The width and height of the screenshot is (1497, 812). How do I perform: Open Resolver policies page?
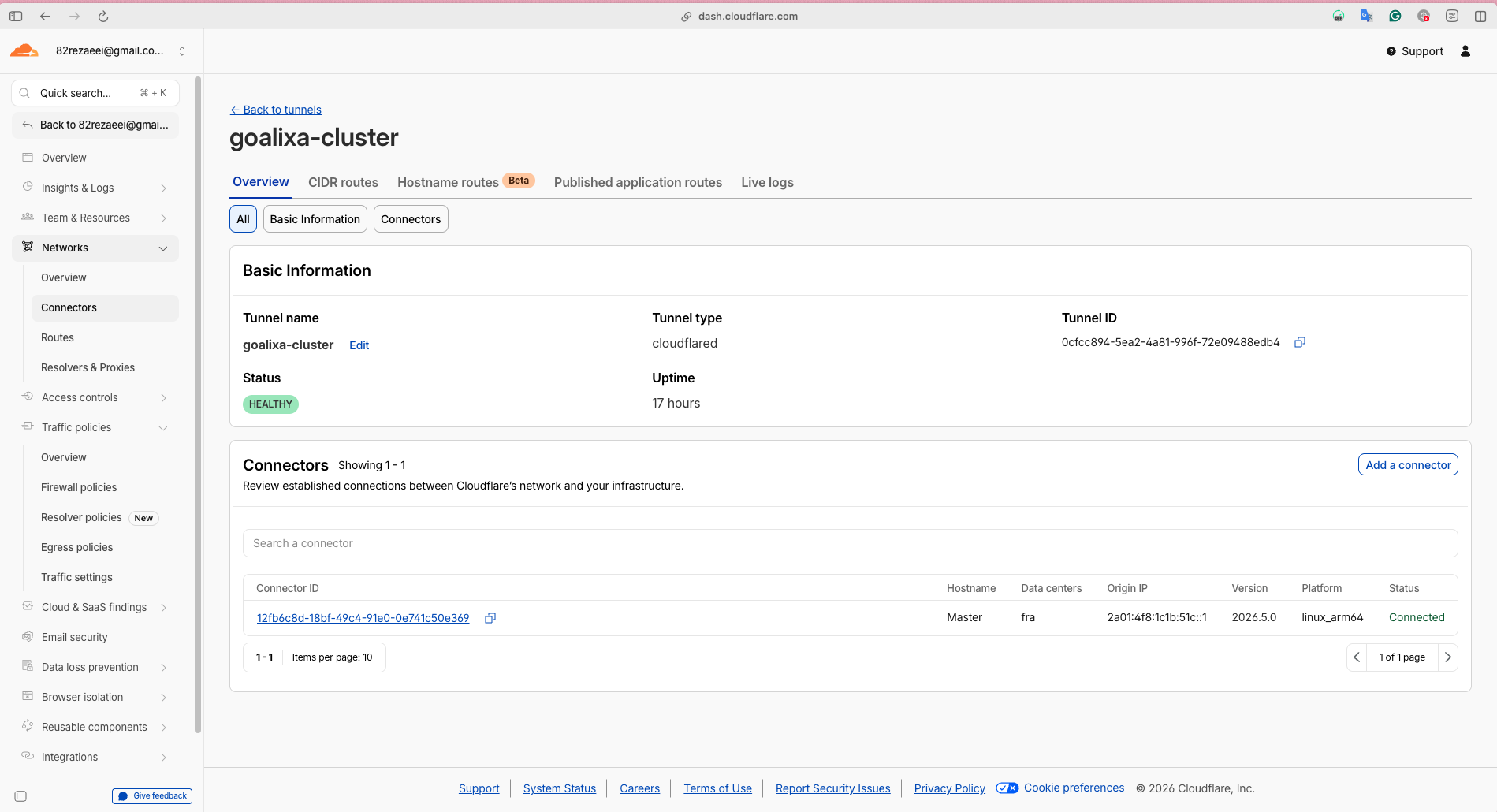[81, 517]
